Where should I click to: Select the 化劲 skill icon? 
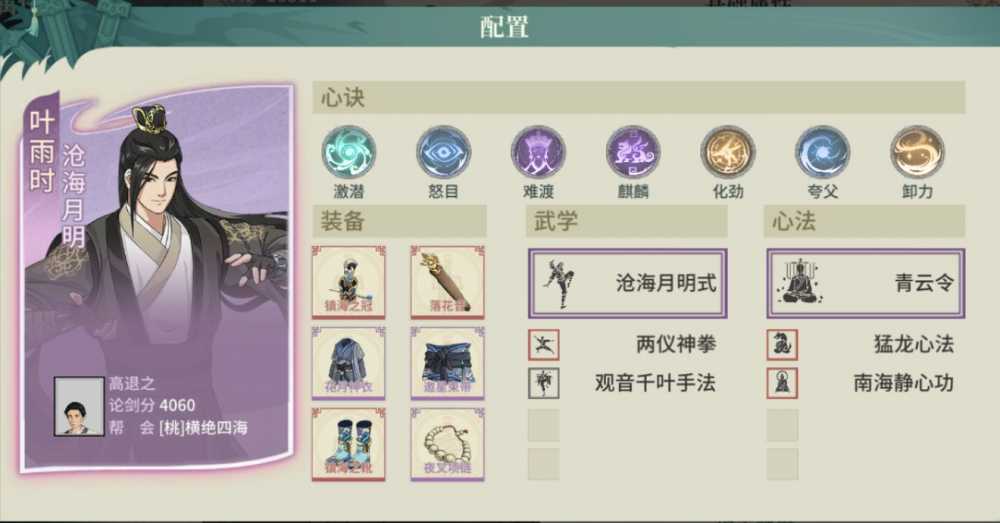pos(728,152)
